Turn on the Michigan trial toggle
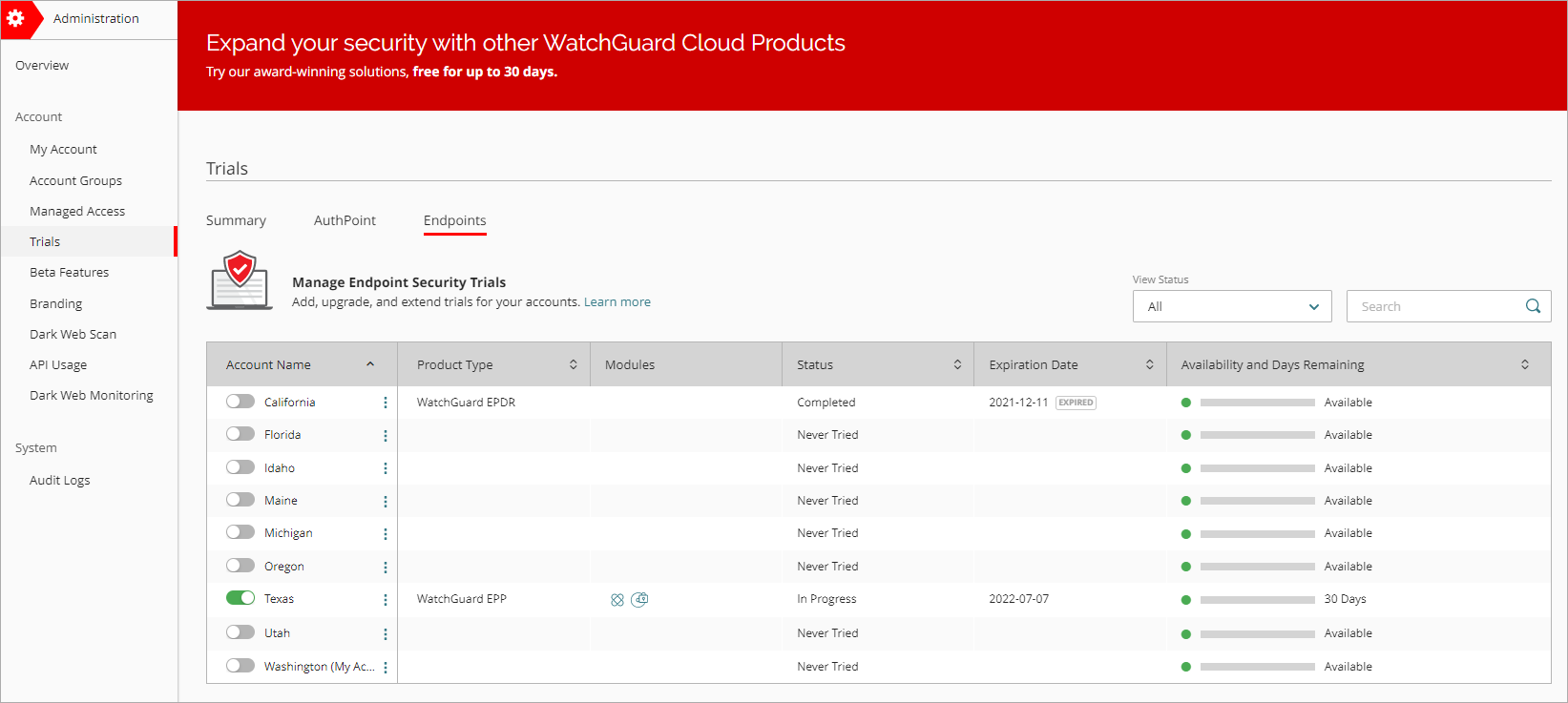The width and height of the screenshot is (1568, 703). point(240,532)
